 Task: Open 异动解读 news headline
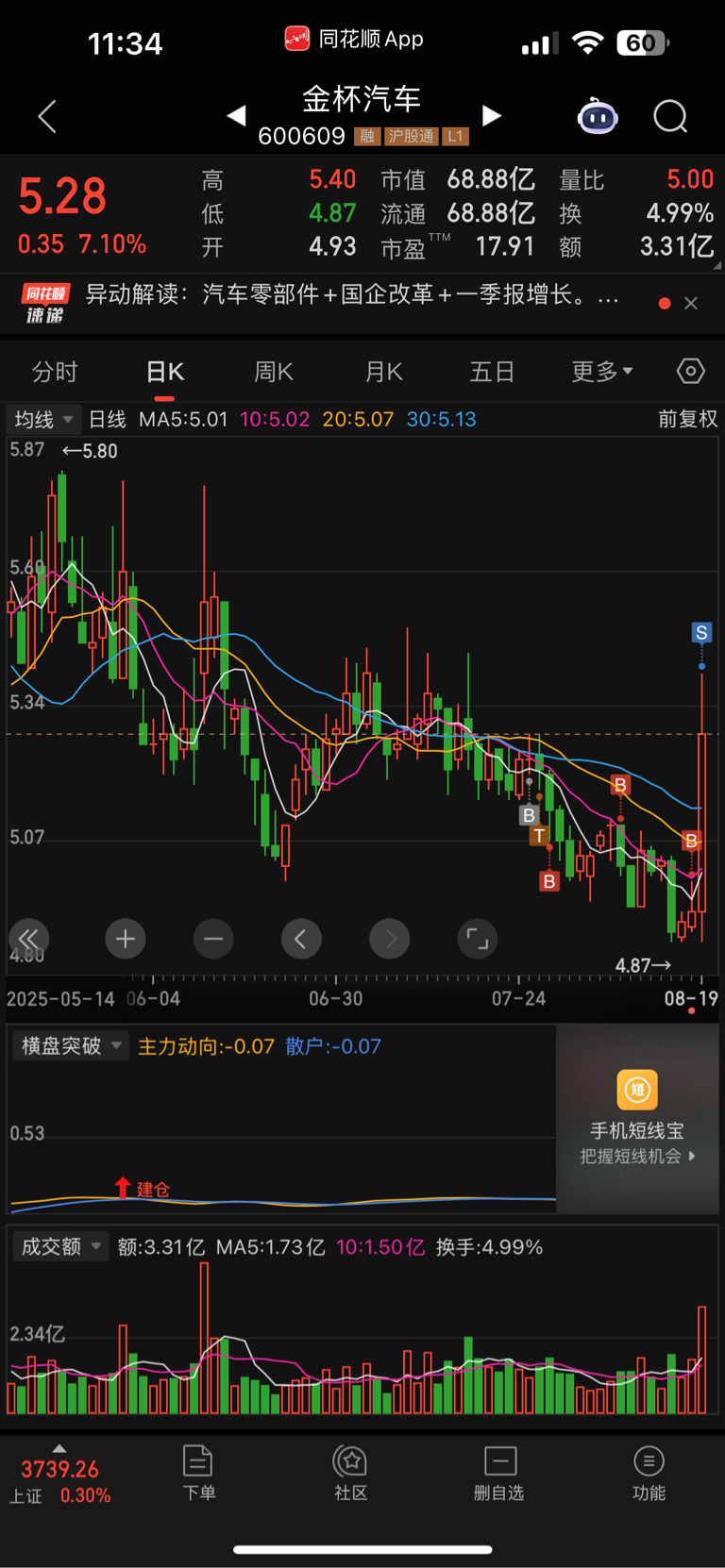tap(352, 295)
